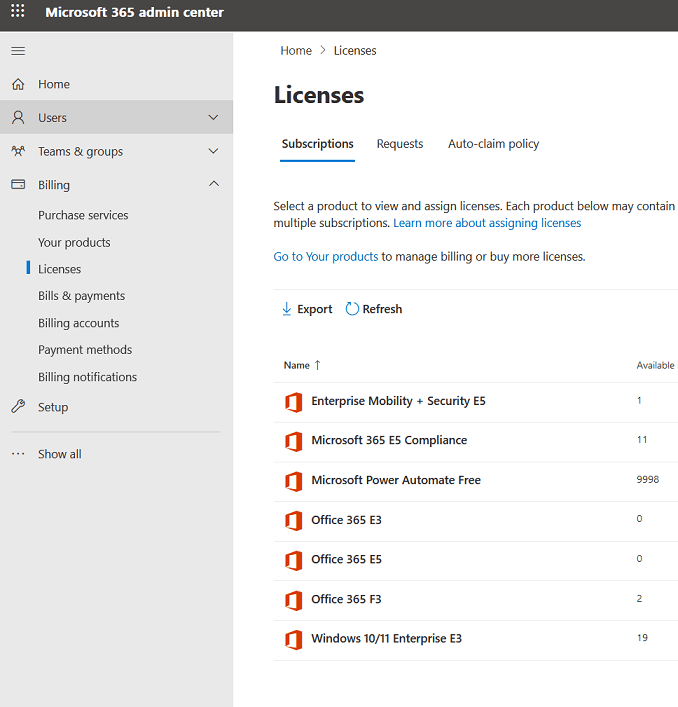Click available count 11 for E5 Compliance
This screenshot has height=707, width=678.
tap(642, 440)
